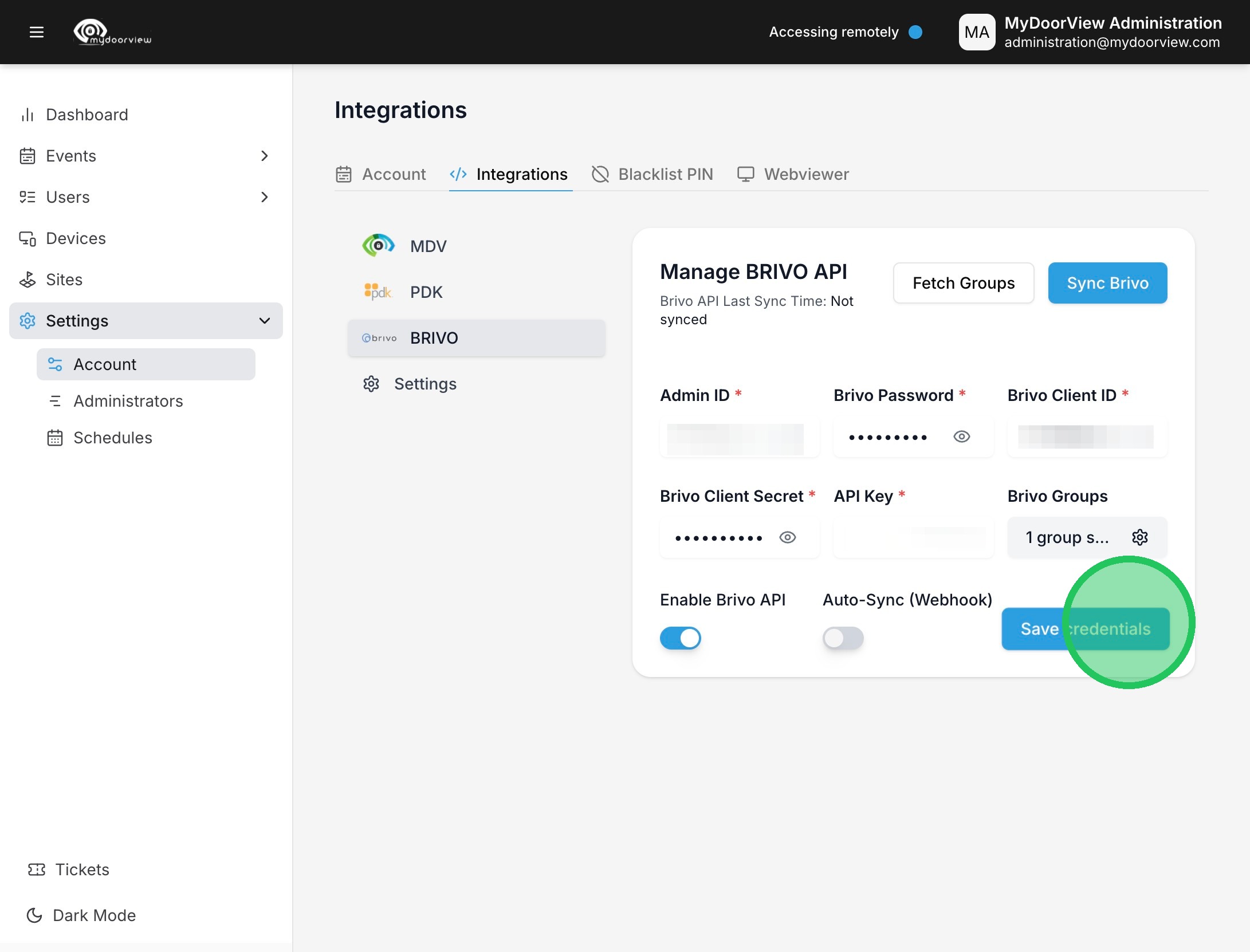Expand the Users sidebar chevron
Screen dimensions: 1250x952
point(264,197)
